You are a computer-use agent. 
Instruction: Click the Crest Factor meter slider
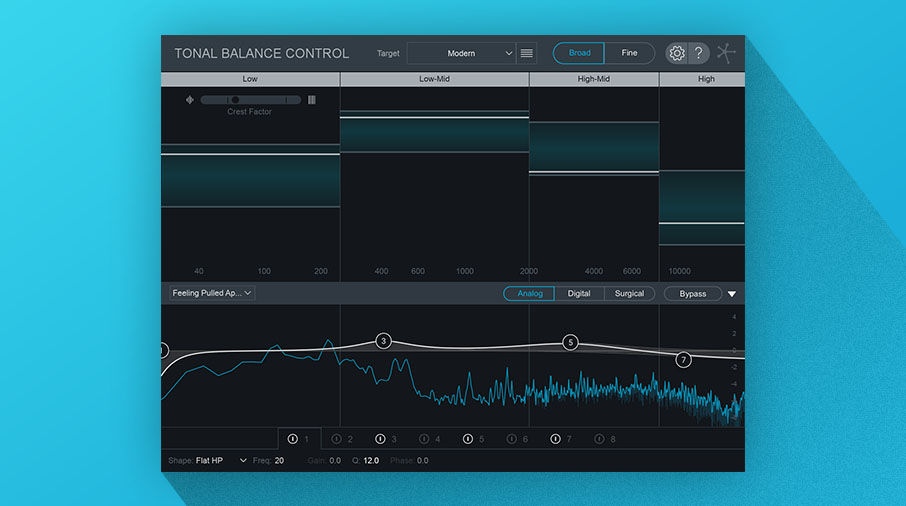(x=250, y=100)
